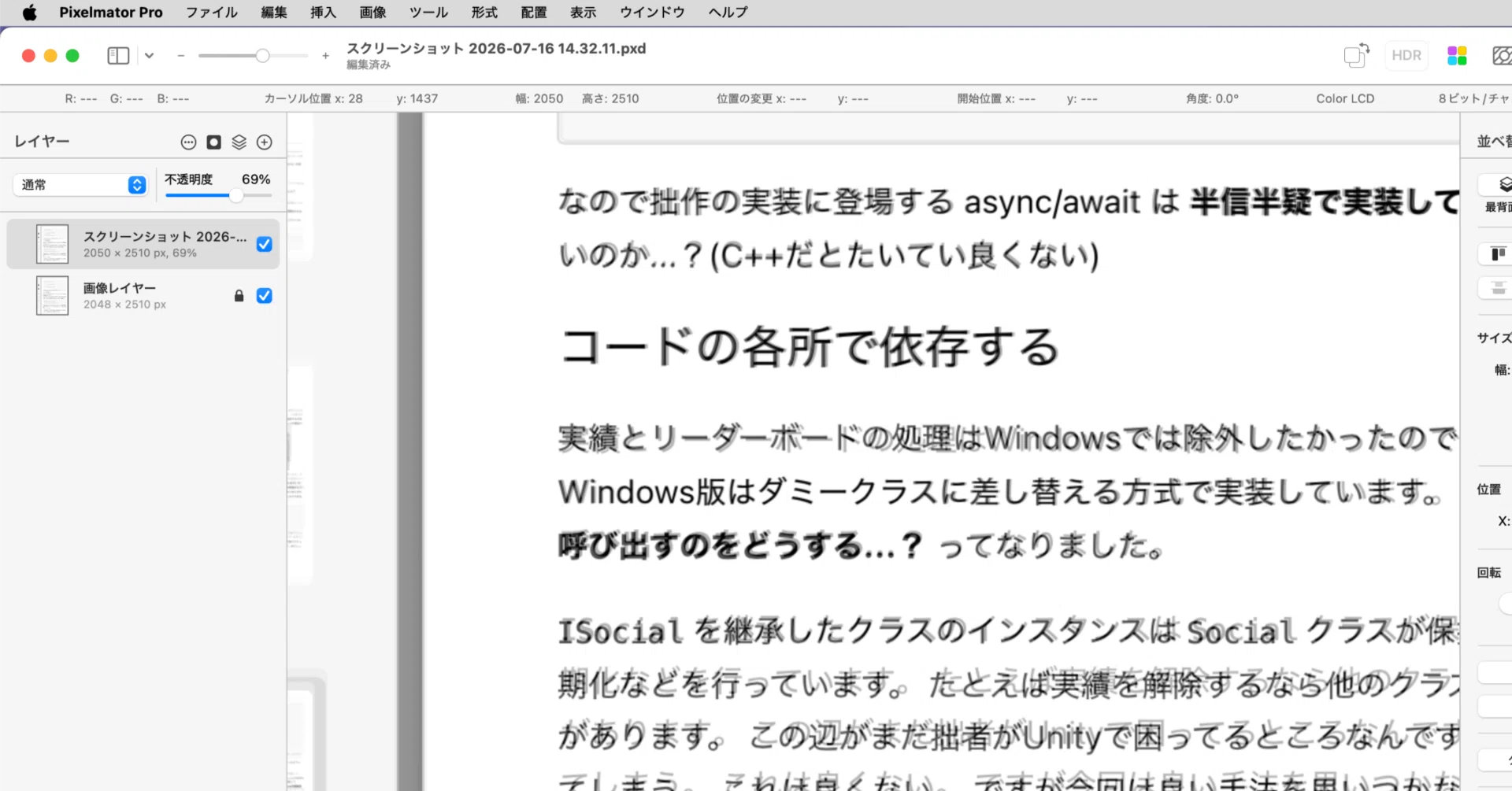Adjust the zoom slider knob

[x=262, y=56]
